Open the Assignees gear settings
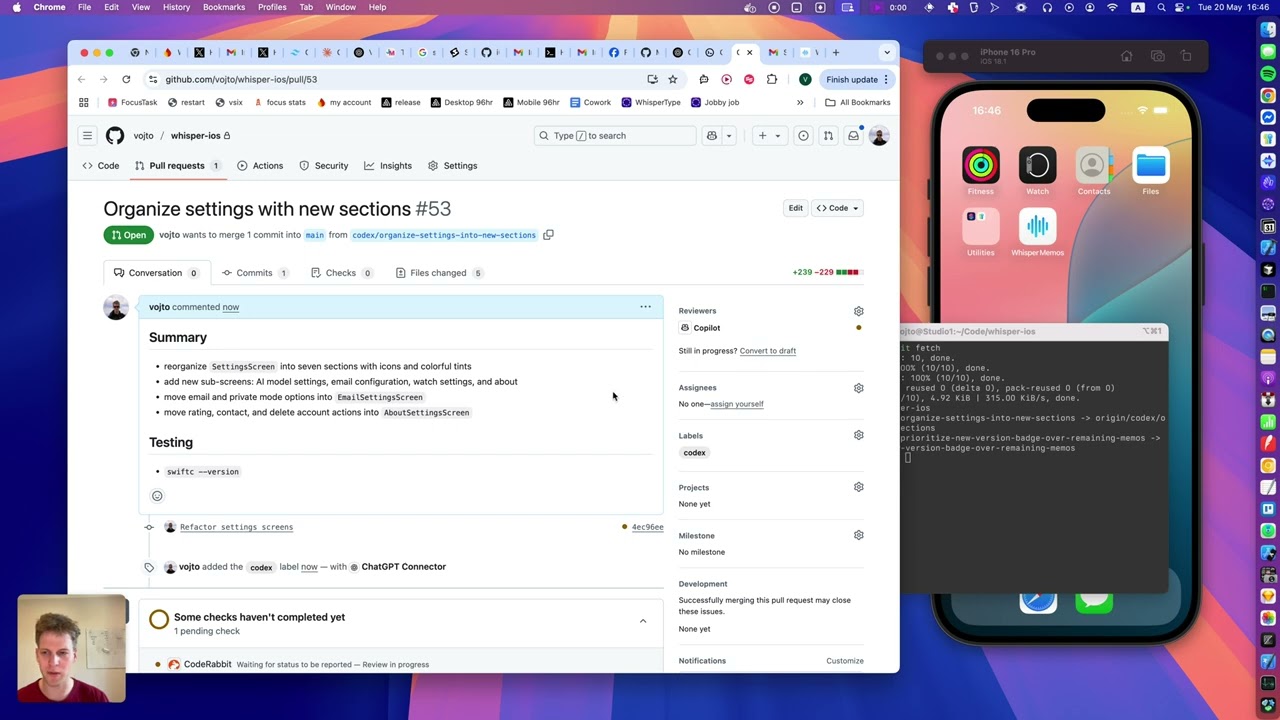Viewport: 1280px width, 720px height. (858, 388)
